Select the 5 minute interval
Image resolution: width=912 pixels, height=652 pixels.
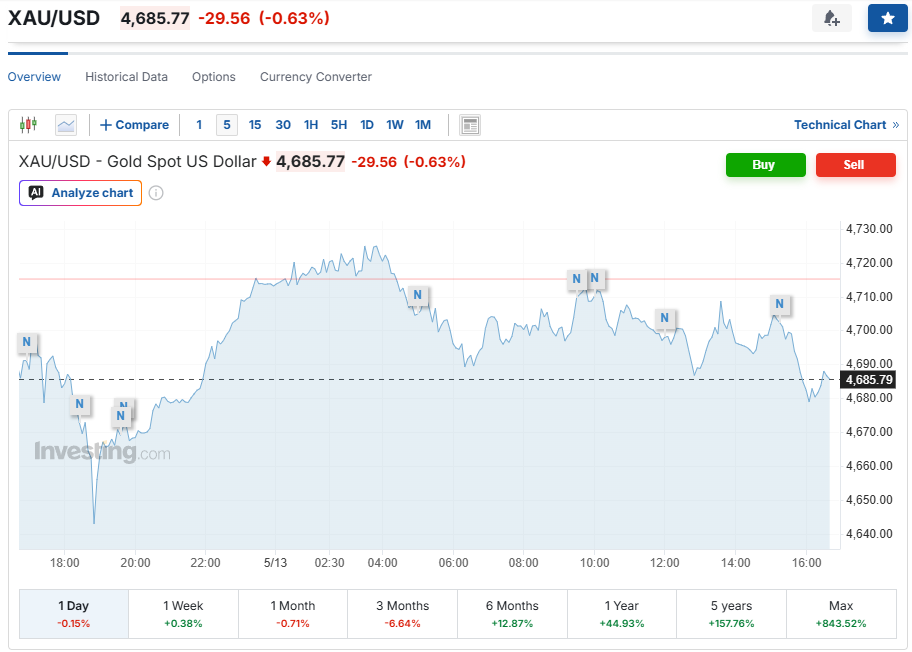tap(227, 124)
